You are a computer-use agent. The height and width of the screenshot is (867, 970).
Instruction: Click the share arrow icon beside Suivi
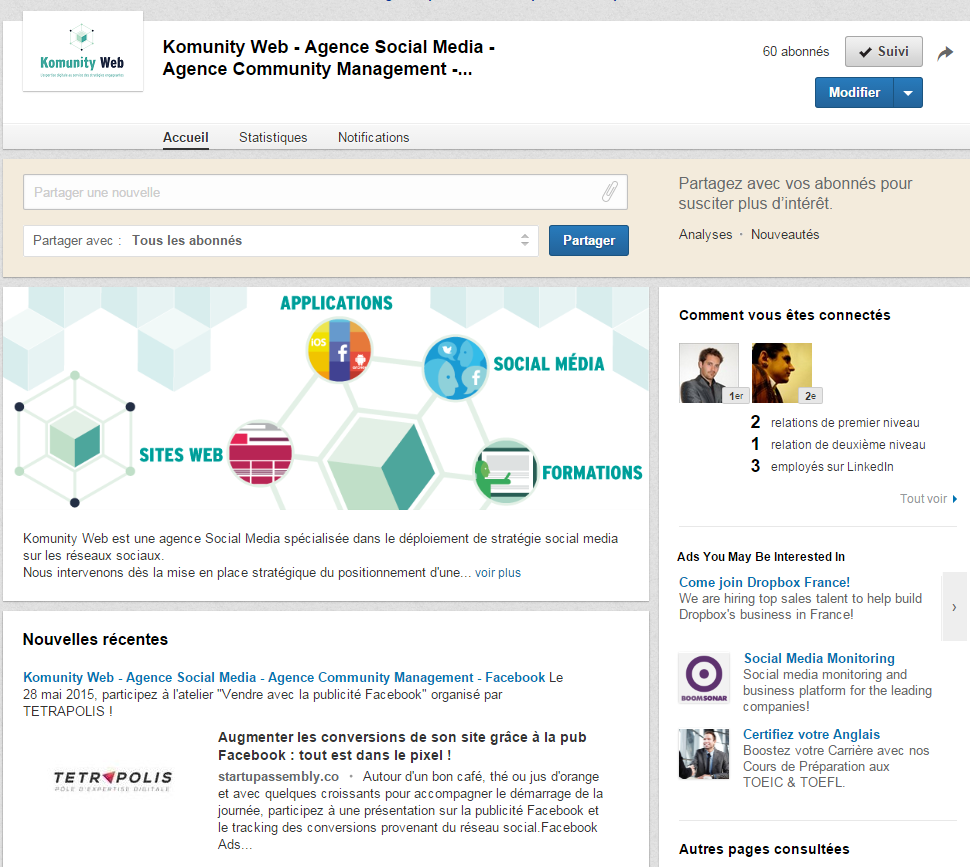(x=945, y=53)
